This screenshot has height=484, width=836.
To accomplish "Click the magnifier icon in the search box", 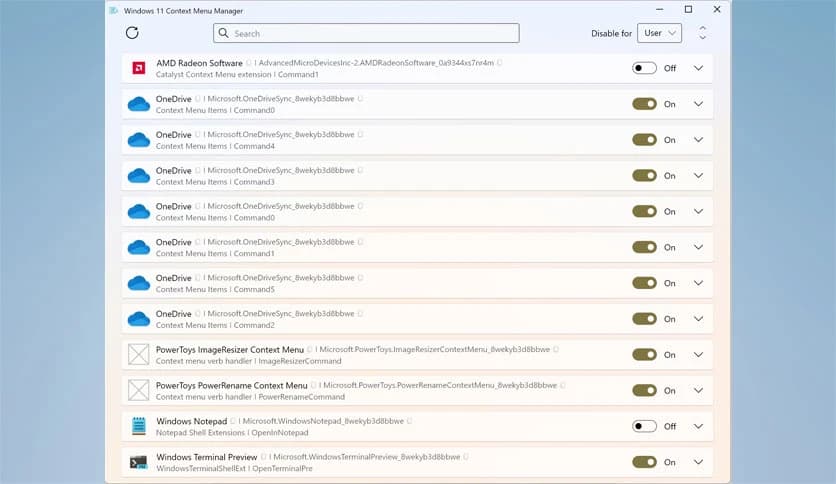I will pyautogui.click(x=224, y=33).
